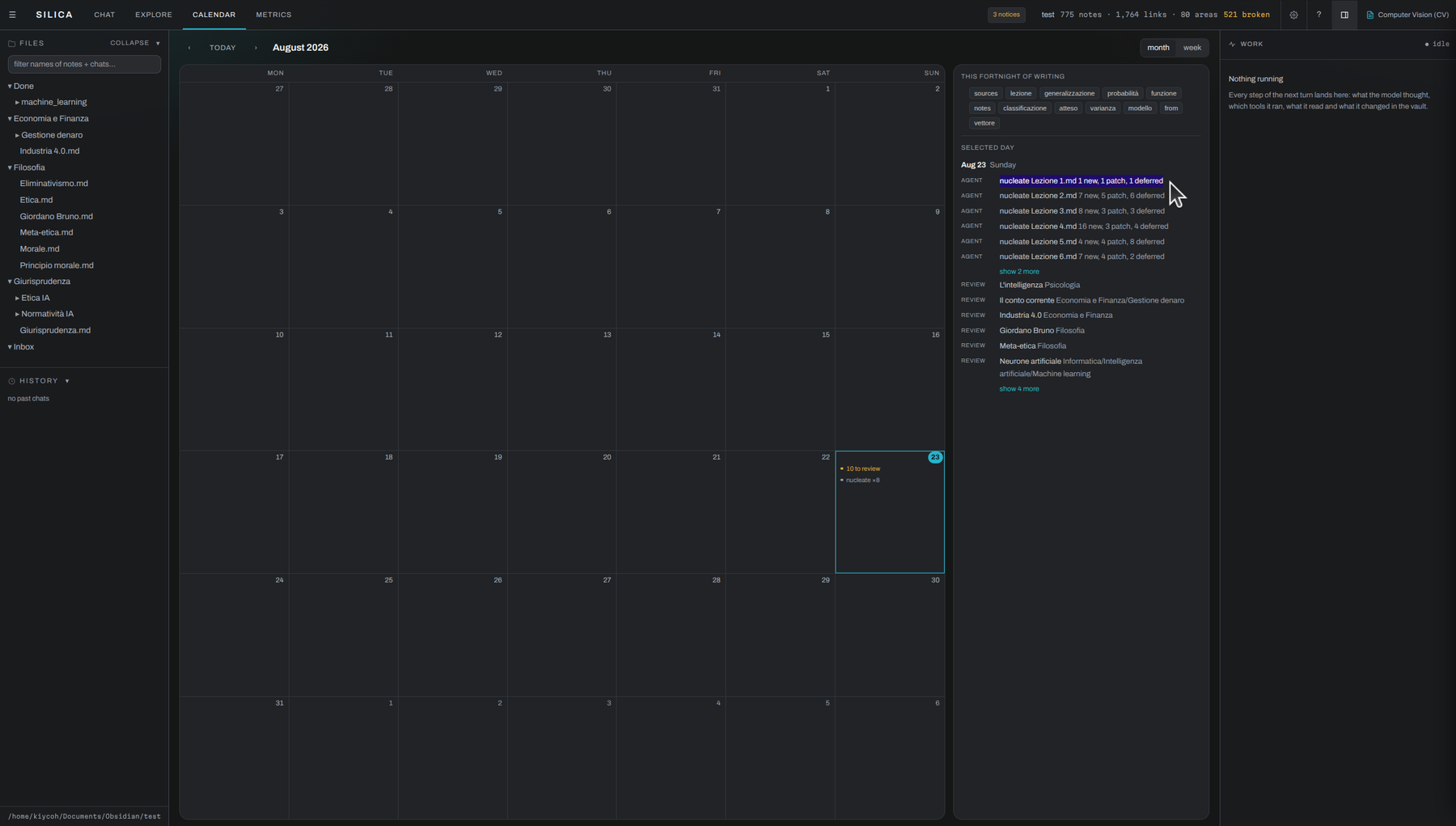
Task: Open review item Il conto corrente
Action: tap(1091, 300)
